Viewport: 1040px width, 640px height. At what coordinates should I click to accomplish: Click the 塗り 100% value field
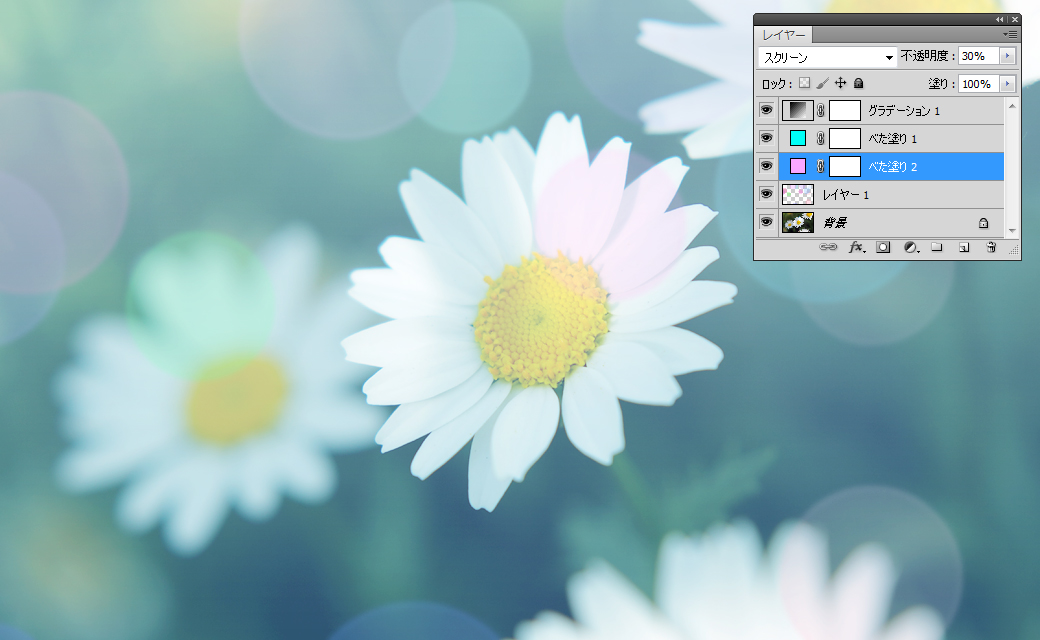pyautogui.click(x=979, y=84)
